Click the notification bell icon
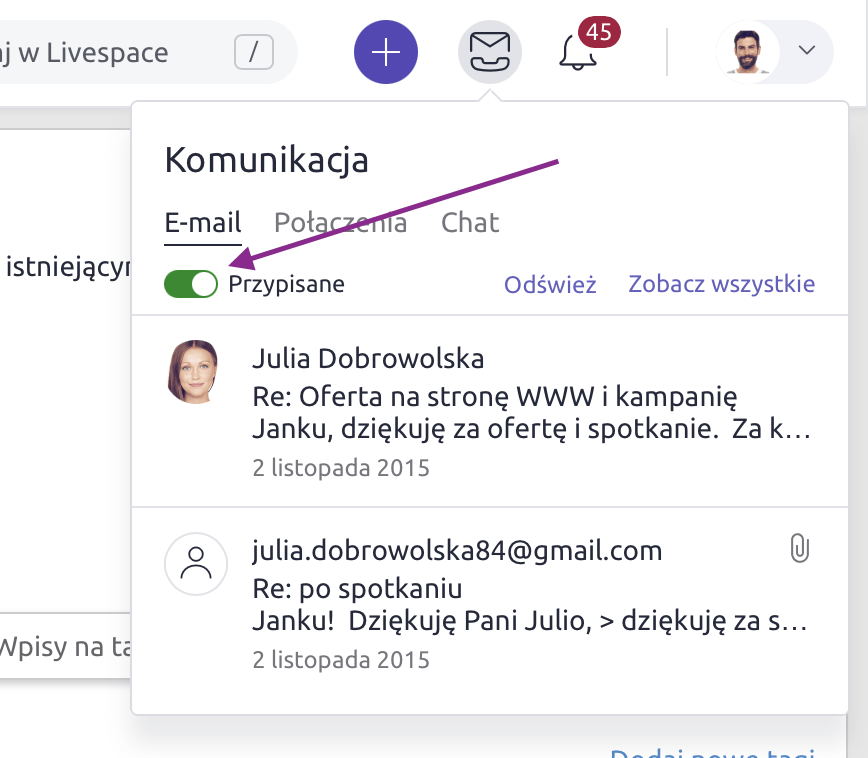868x758 pixels. 575,56
